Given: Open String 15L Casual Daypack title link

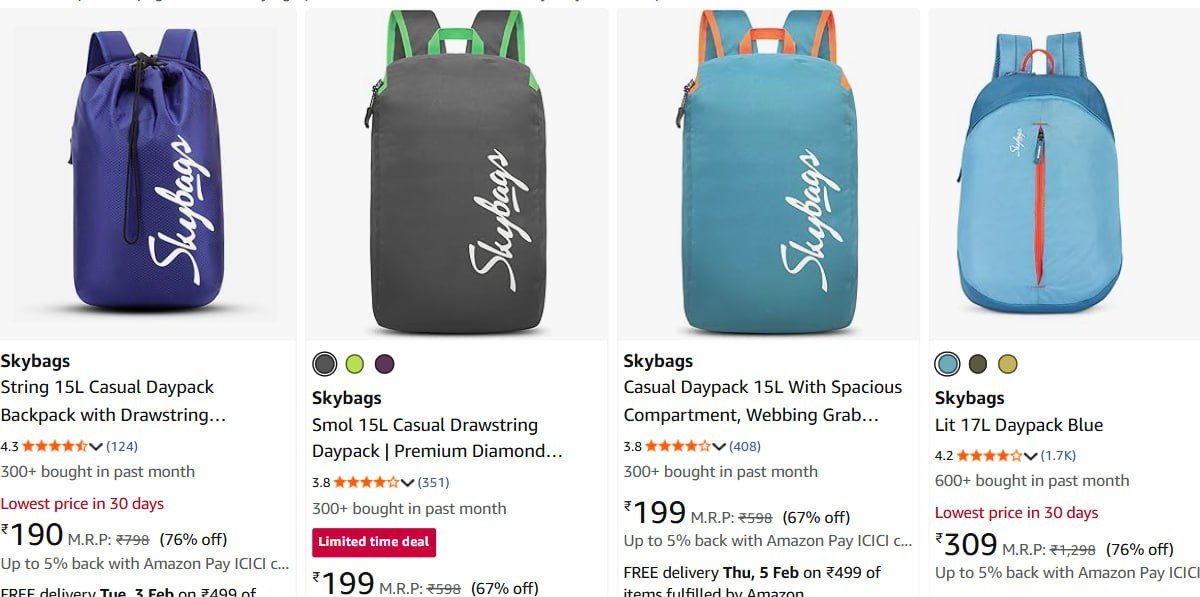Looking at the screenshot, I should [113, 401].
